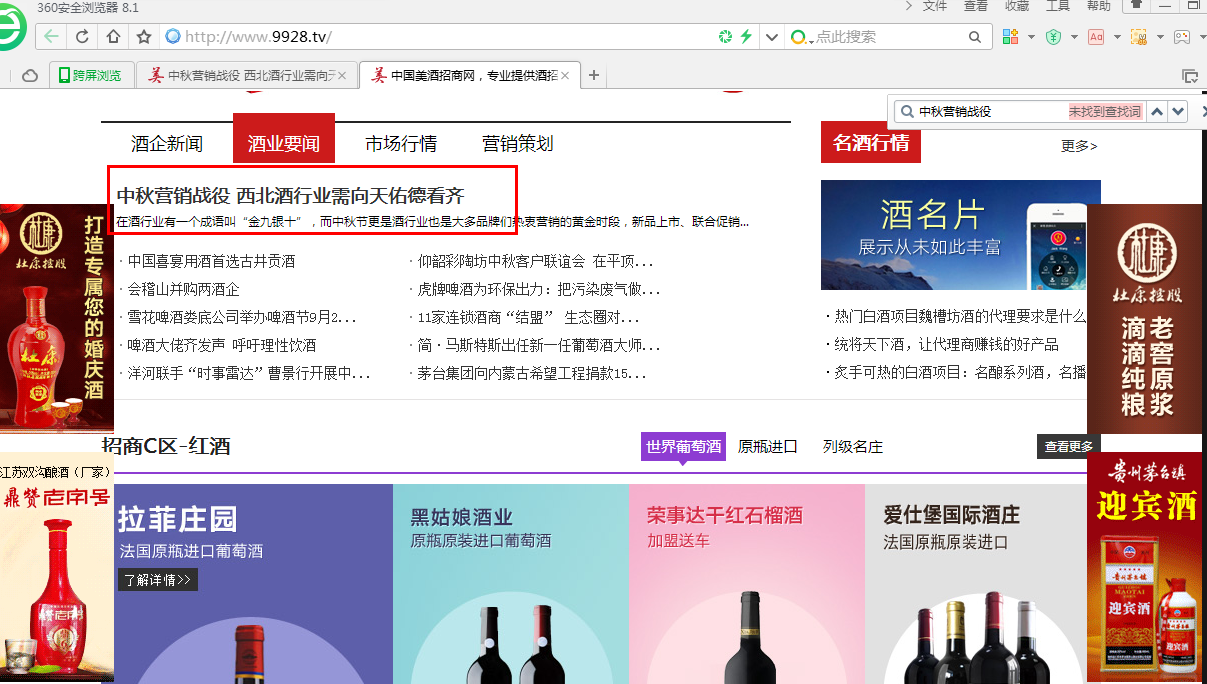Open the 收藏 menu
The image size is (1207, 684).
tap(1017, 6)
